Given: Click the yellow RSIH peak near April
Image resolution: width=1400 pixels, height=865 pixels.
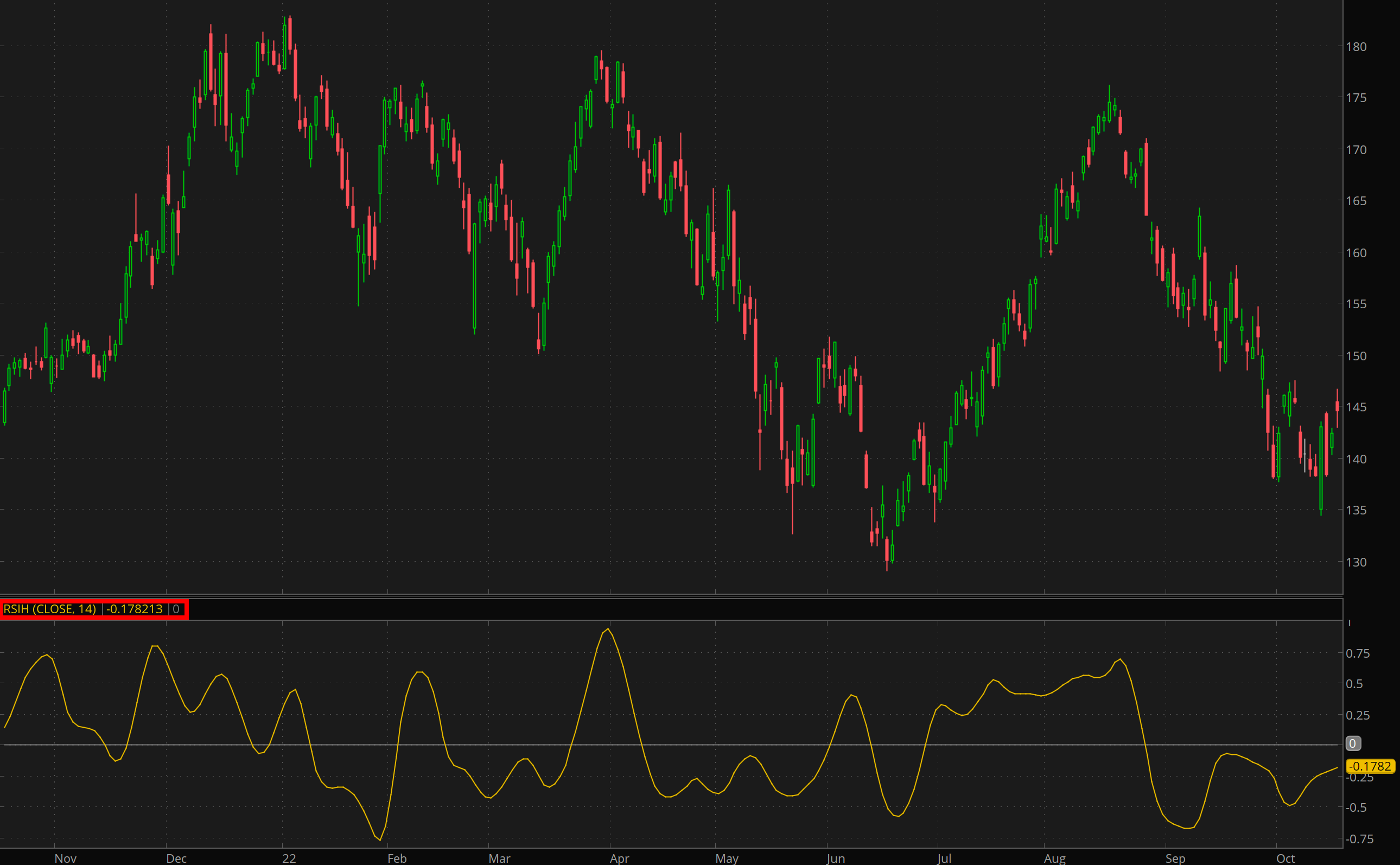Looking at the screenshot, I should click(x=608, y=629).
